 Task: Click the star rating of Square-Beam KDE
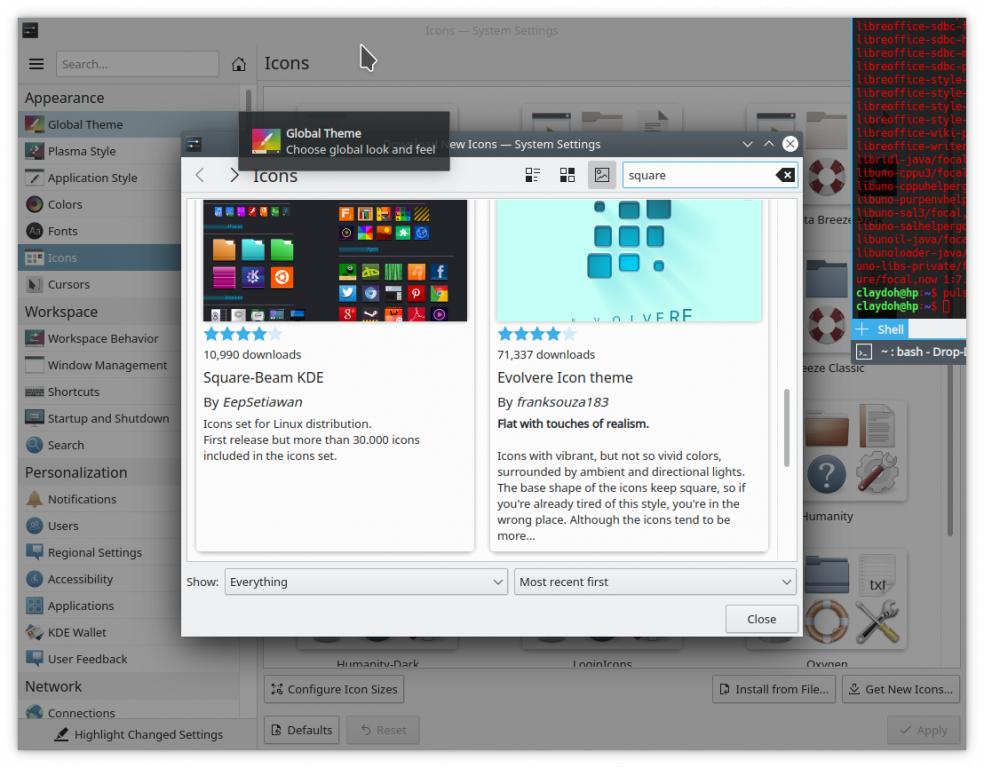tap(243, 334)
